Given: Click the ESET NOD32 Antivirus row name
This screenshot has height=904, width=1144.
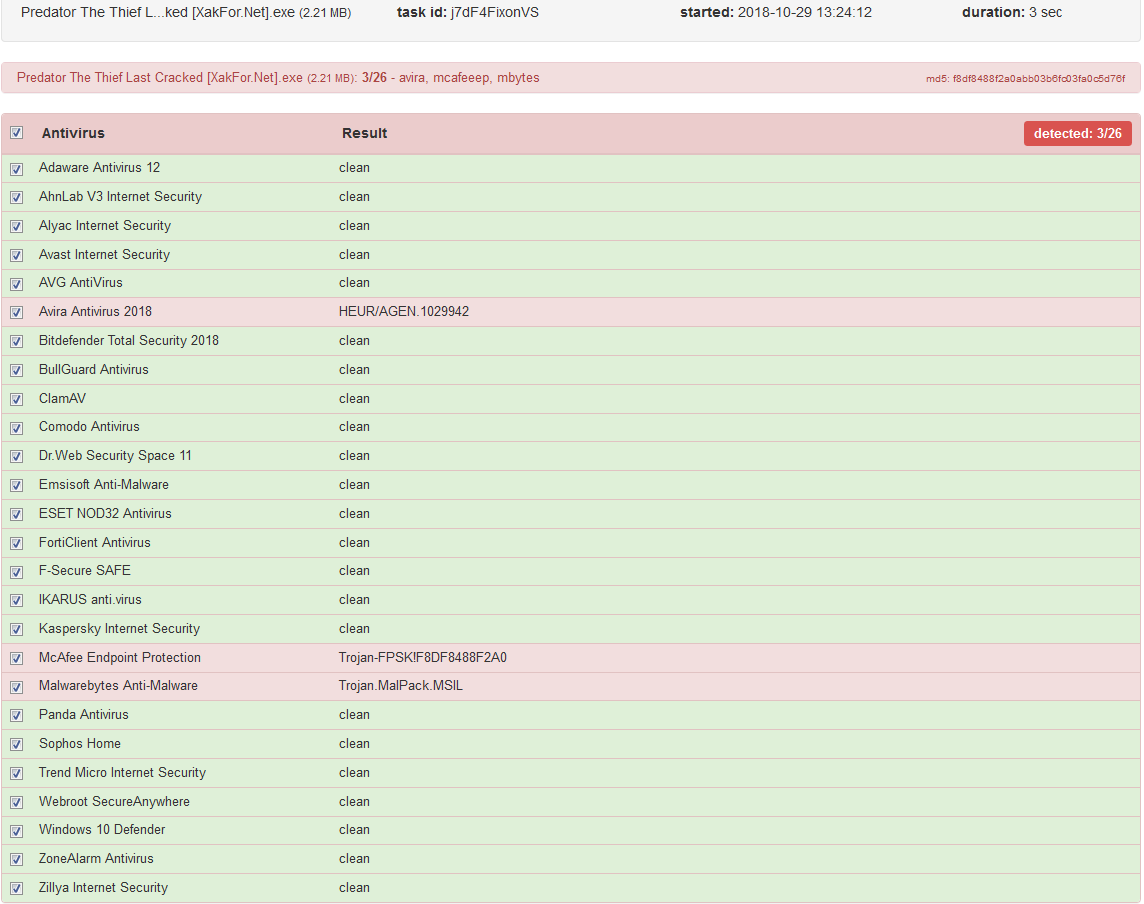Looking at the screenshot, I should tap(105, 514).
